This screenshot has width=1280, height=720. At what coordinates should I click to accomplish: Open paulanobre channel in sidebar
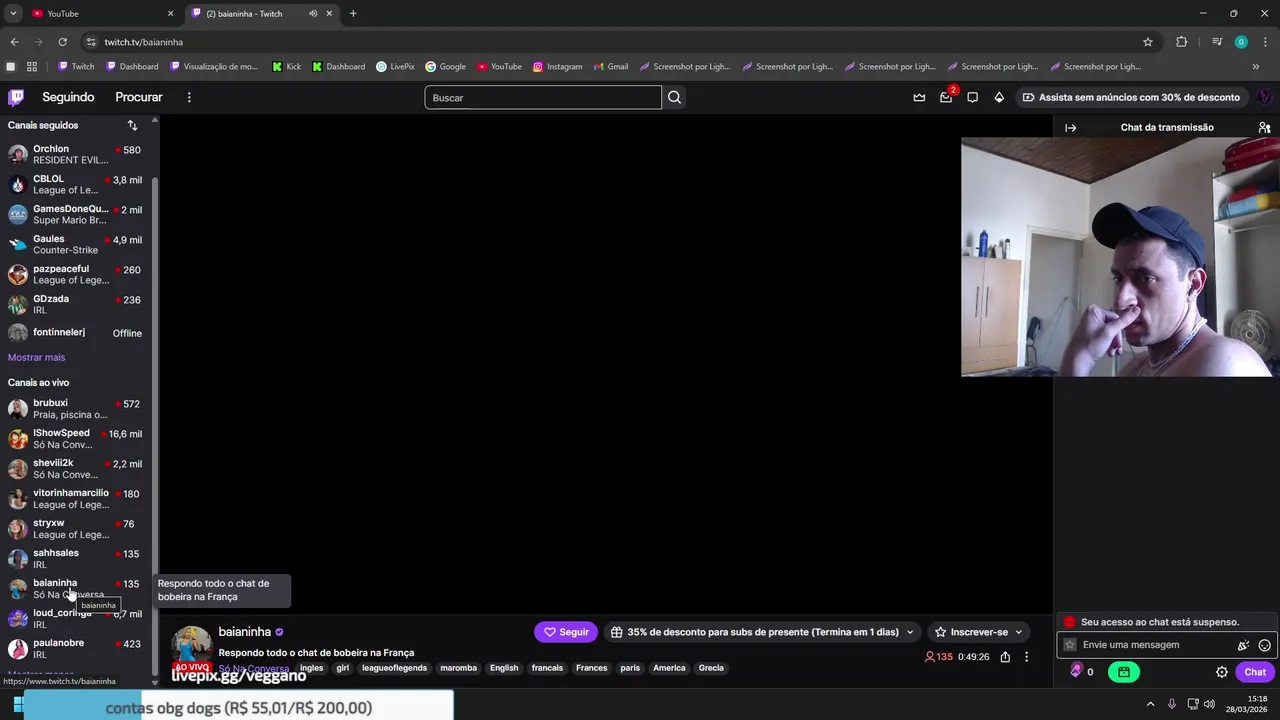pyautogui.click(x=76, y=649)
